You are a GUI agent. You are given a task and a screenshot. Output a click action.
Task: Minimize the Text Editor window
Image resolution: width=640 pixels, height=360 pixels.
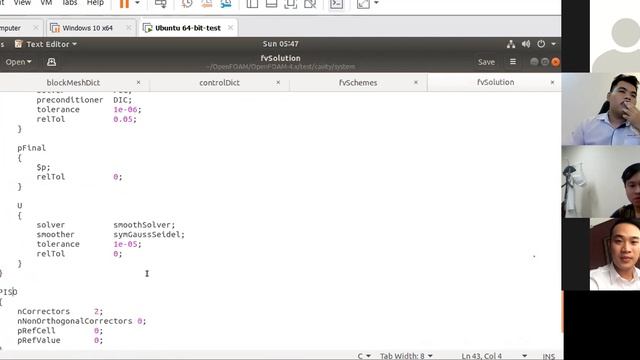tap(534, 62)
